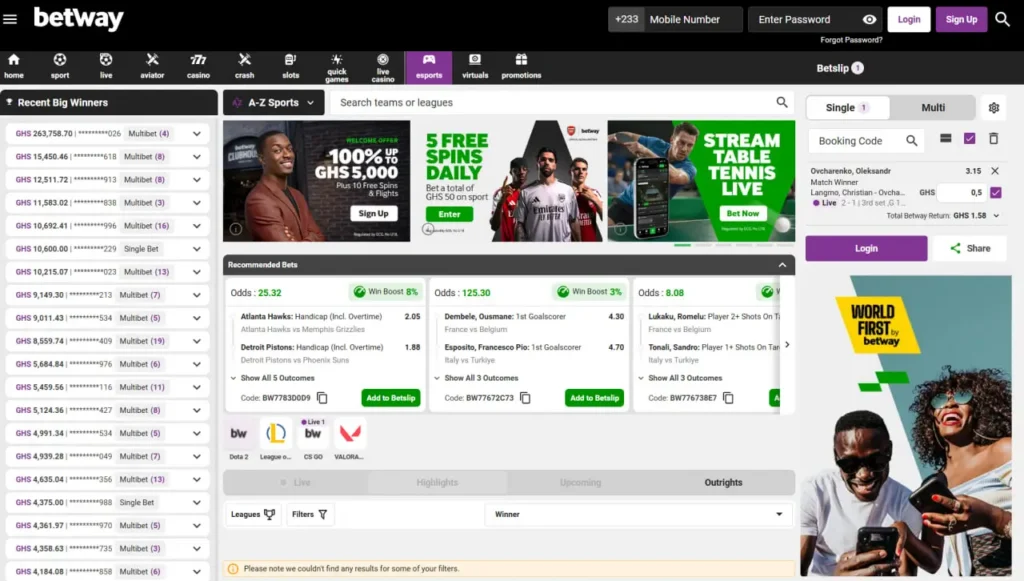Image resolution: width=1024 pixels, height=581 pixels.
Task: Go to home in navigation bar
Action: 14,67
